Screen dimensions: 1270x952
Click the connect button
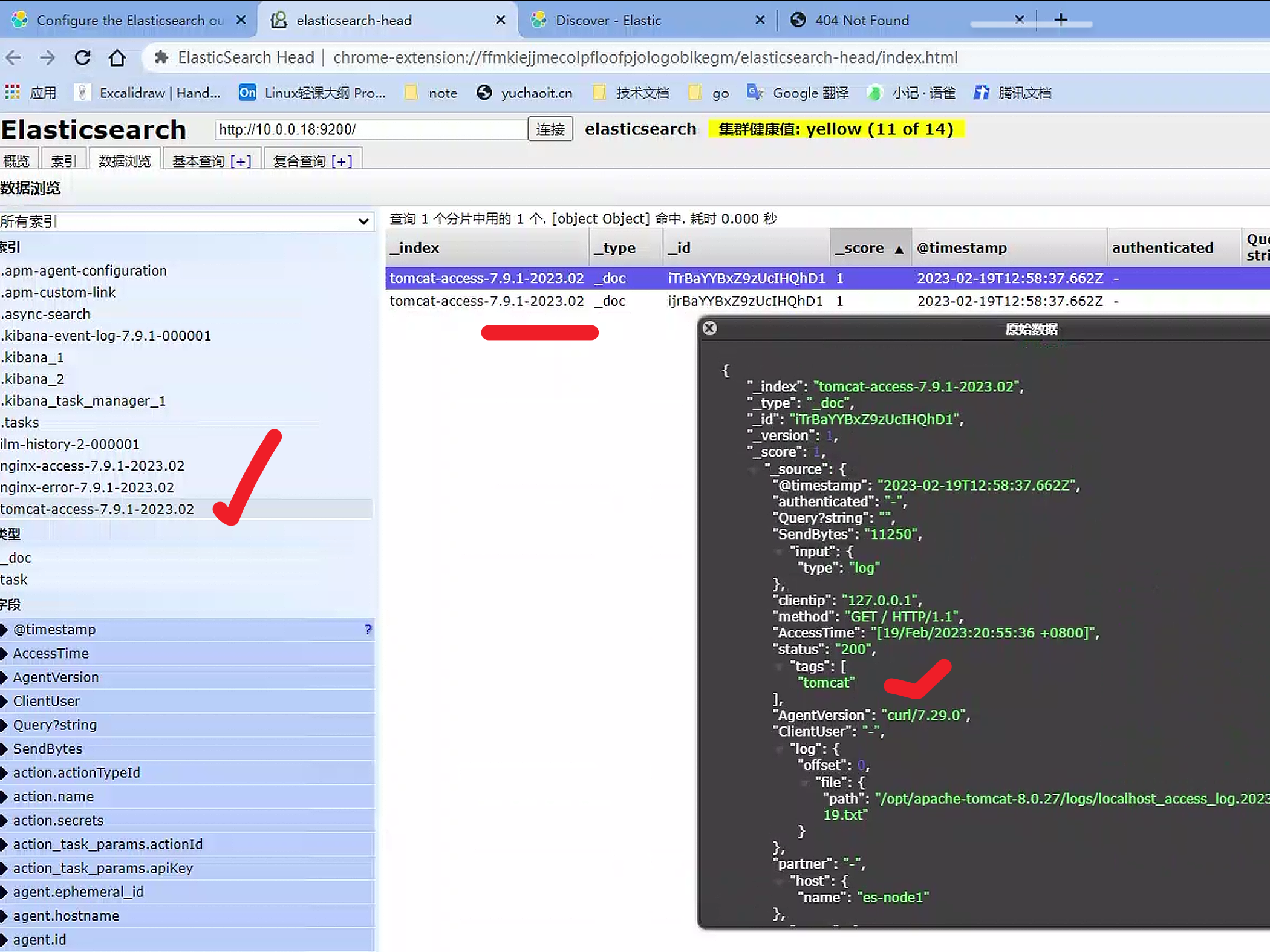point(550,129)
